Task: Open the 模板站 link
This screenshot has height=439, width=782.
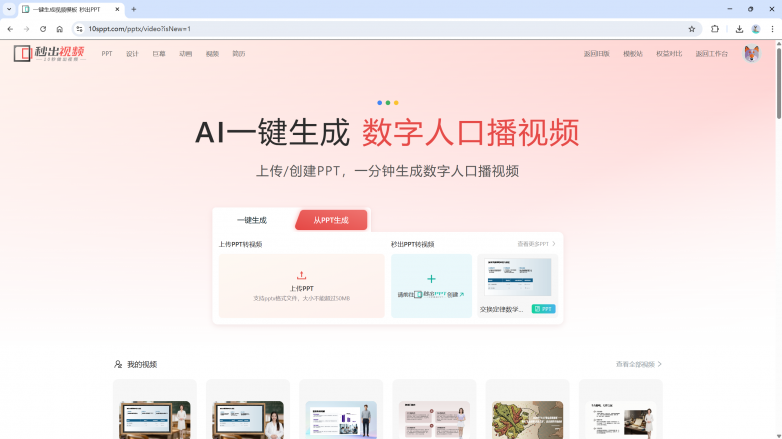Action: [x=632, y=53]
